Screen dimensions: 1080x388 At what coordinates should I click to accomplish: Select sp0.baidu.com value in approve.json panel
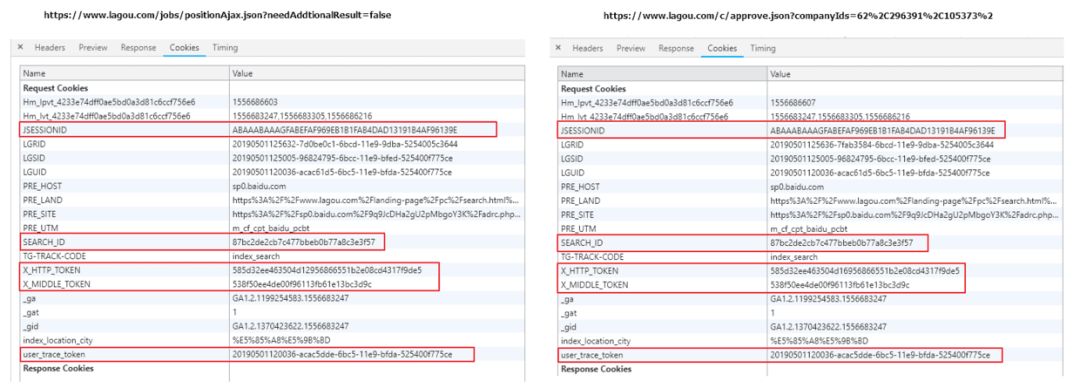pos(798,187)
